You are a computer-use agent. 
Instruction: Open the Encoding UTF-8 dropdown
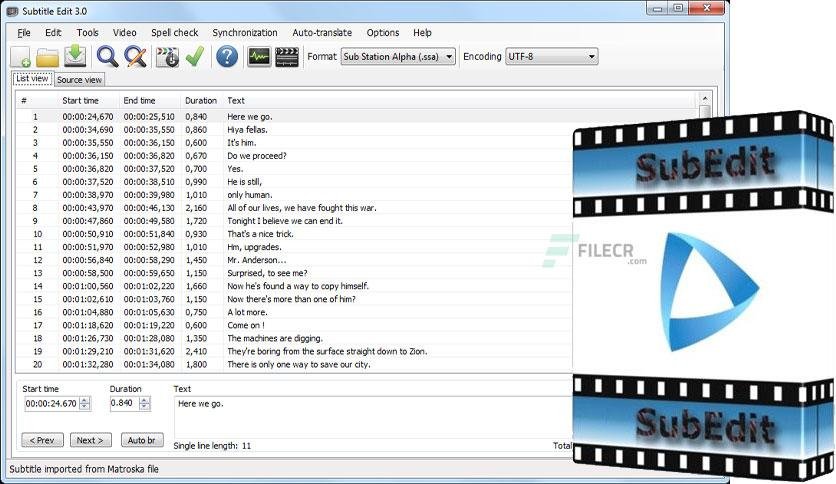(552, 57)
